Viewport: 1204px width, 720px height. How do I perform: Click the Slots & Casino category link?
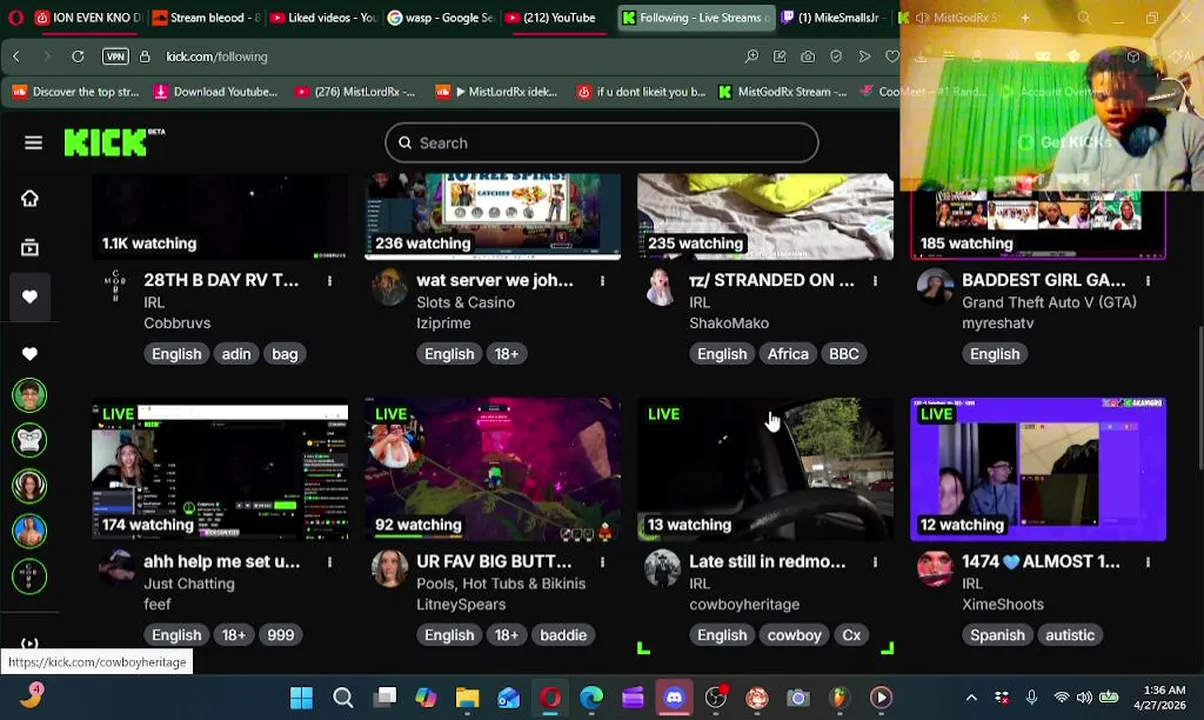click(466, 302)
